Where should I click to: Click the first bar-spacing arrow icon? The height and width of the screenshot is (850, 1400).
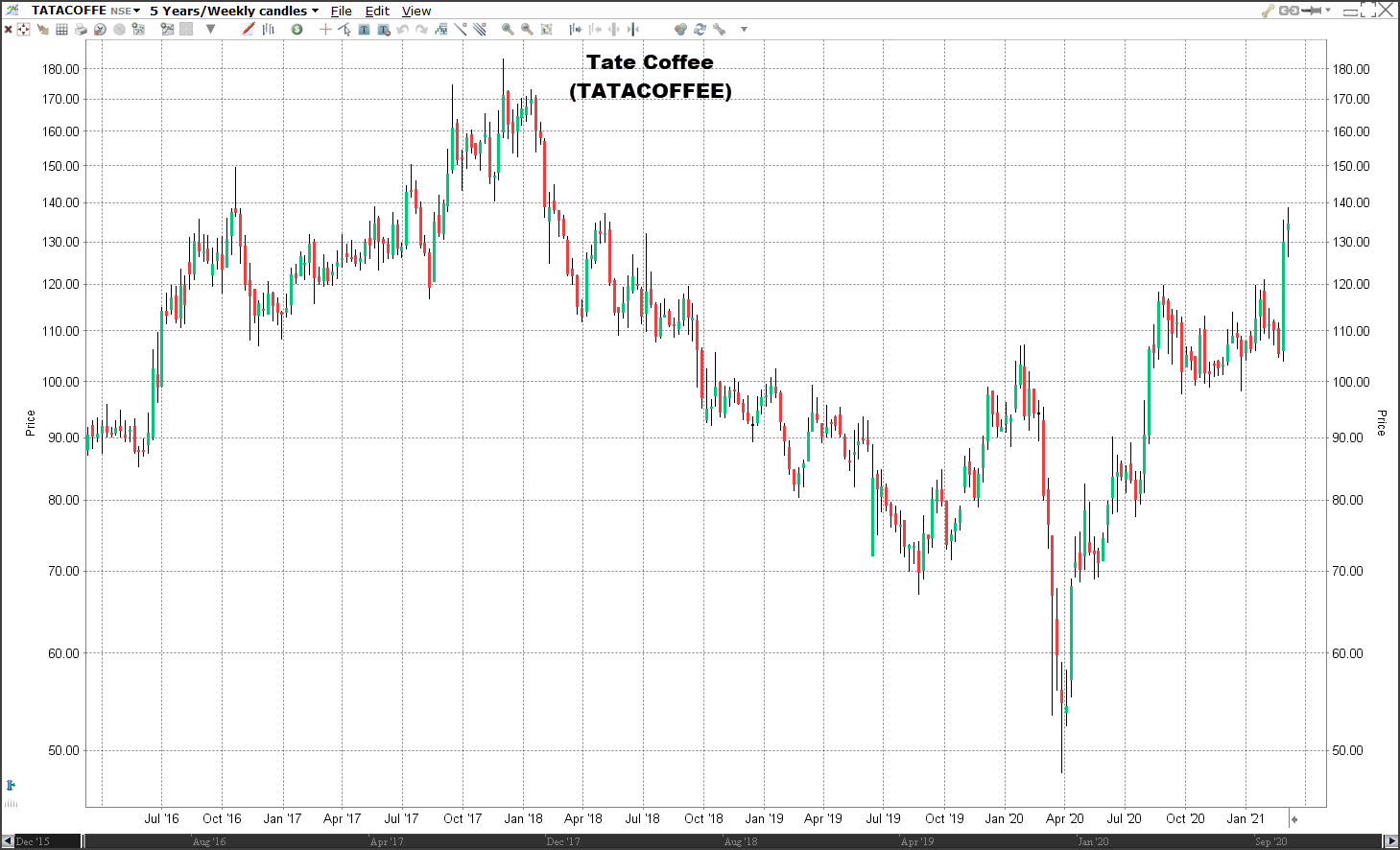(576, 29)
